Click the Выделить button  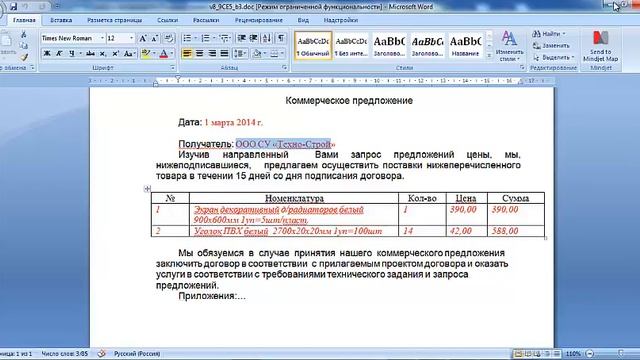point(553,57)
